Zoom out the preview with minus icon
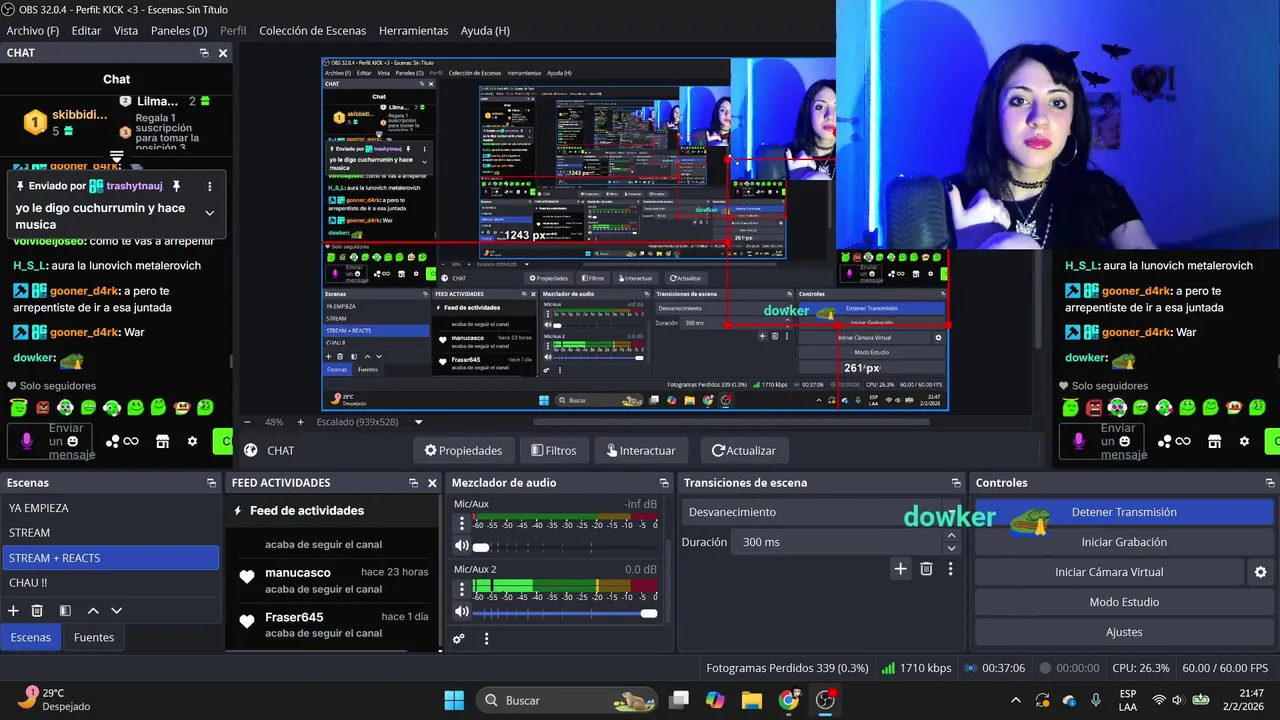1280x720 pixels. (x=248, y=422)
